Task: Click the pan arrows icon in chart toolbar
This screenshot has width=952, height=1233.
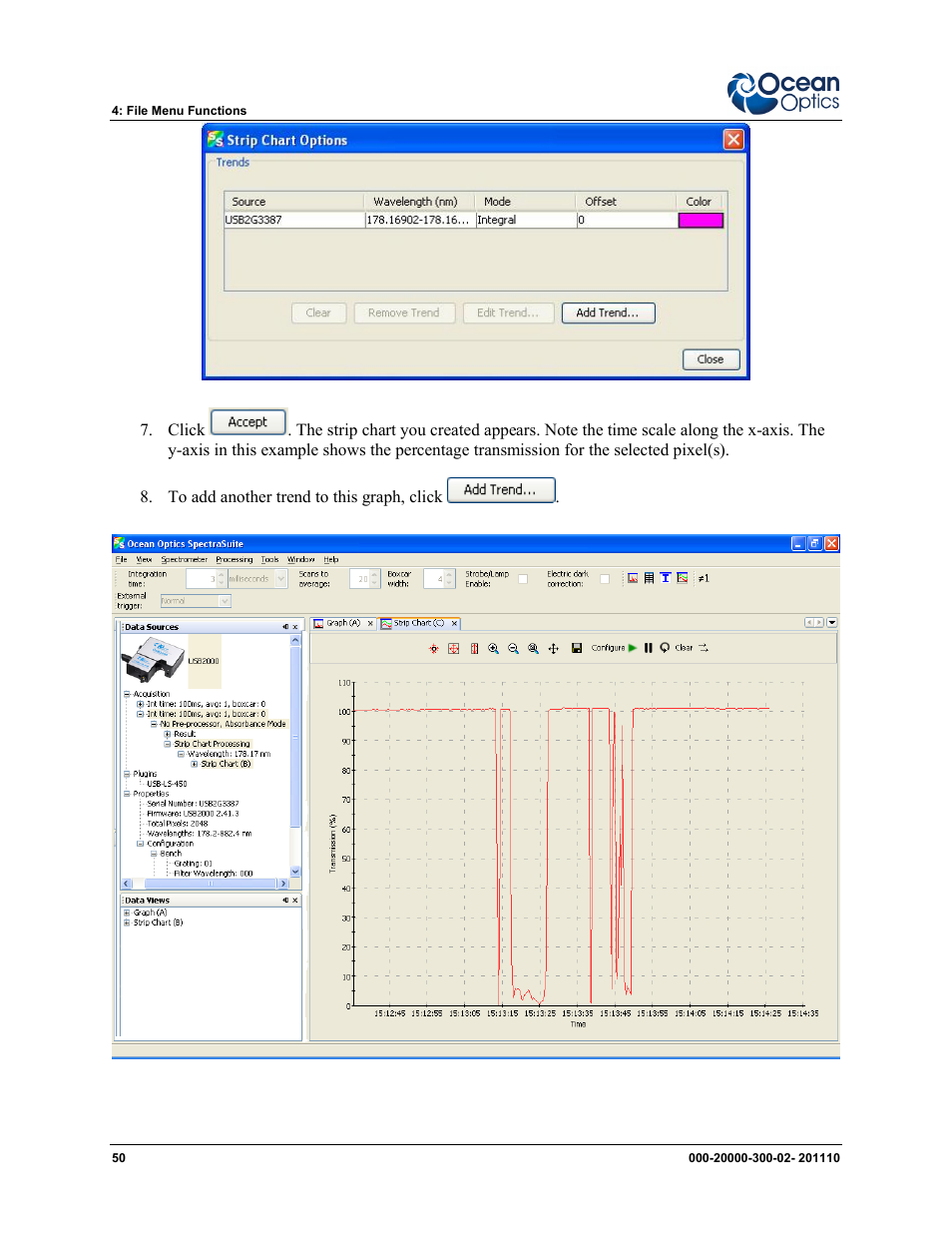Action: tap(553, 648)
